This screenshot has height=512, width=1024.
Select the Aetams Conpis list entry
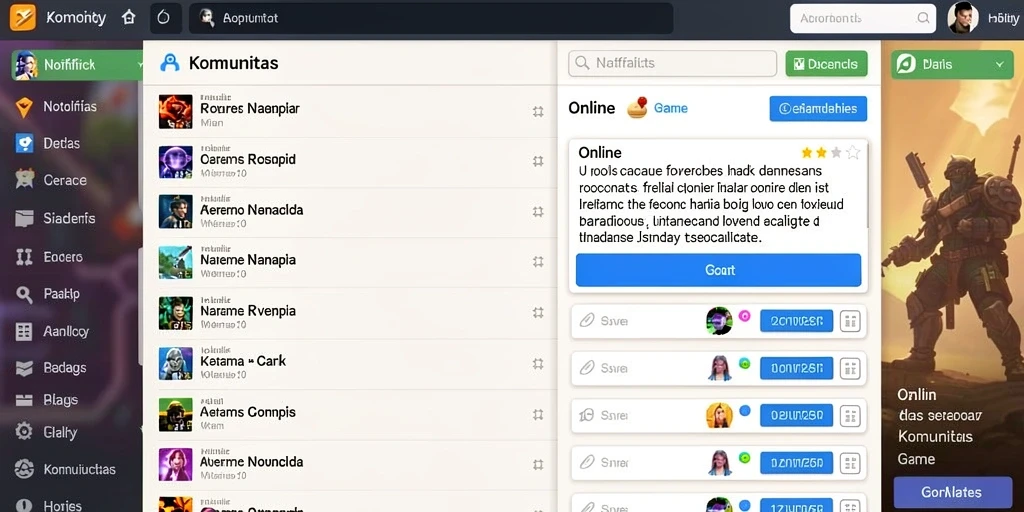click(349, 413)
